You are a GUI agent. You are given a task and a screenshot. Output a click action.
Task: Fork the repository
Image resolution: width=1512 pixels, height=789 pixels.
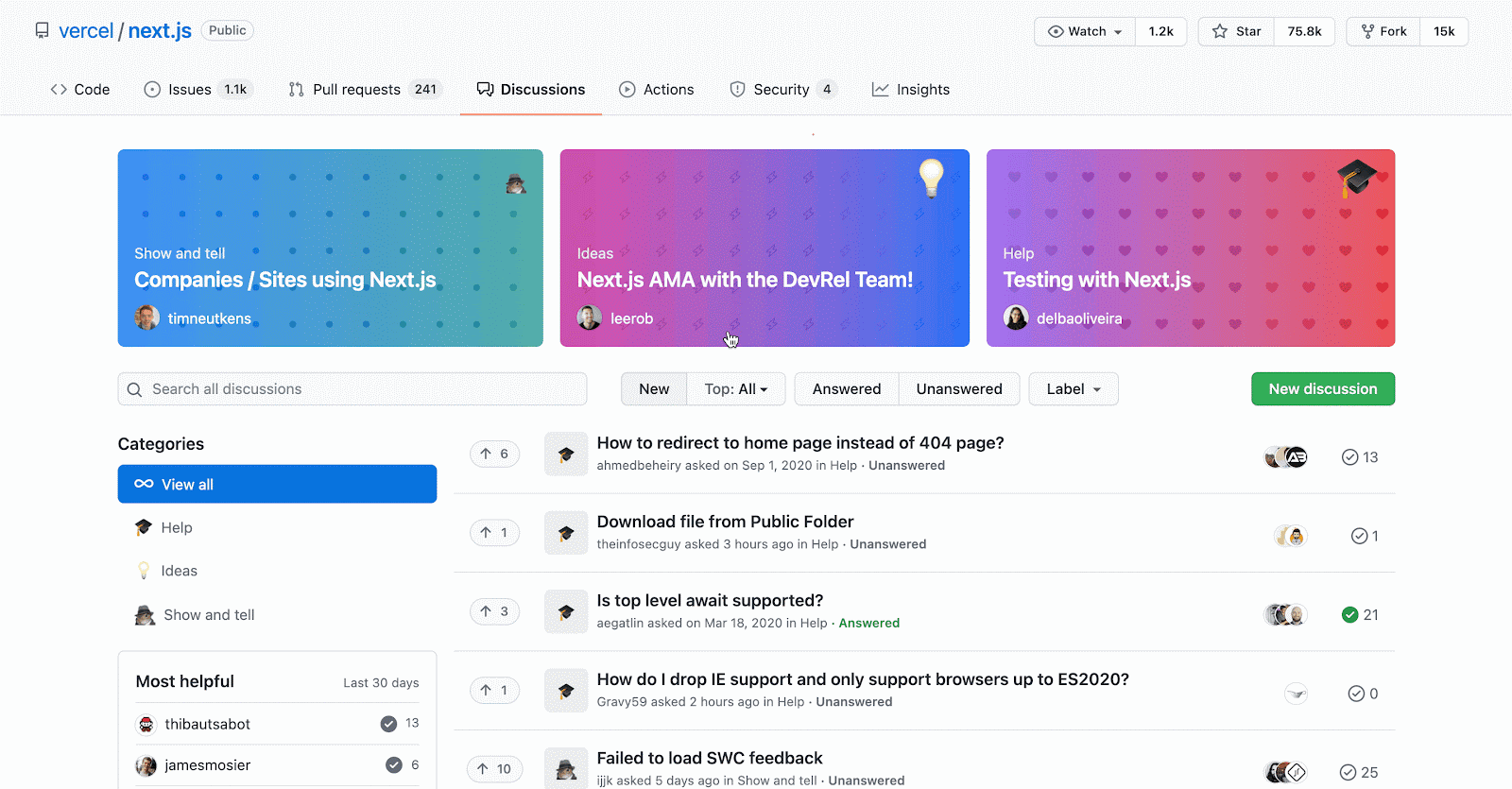pyautogui.click(x=1383, y=31)
